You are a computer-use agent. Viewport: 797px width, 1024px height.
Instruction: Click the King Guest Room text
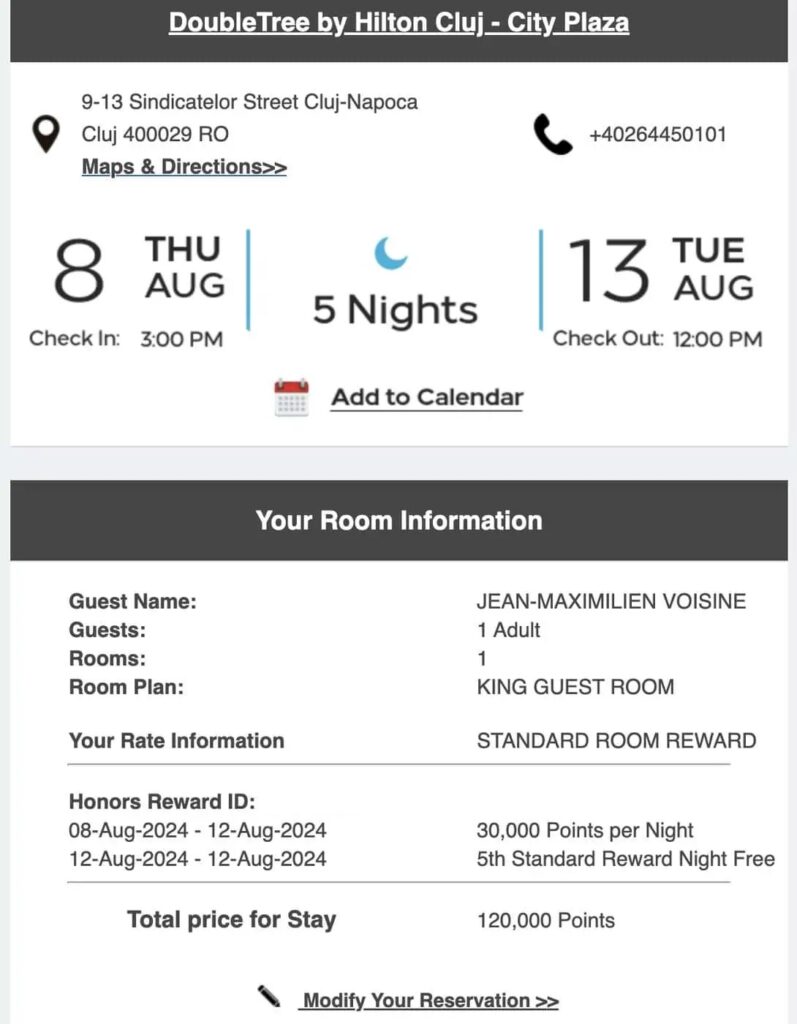coord(575,687)
